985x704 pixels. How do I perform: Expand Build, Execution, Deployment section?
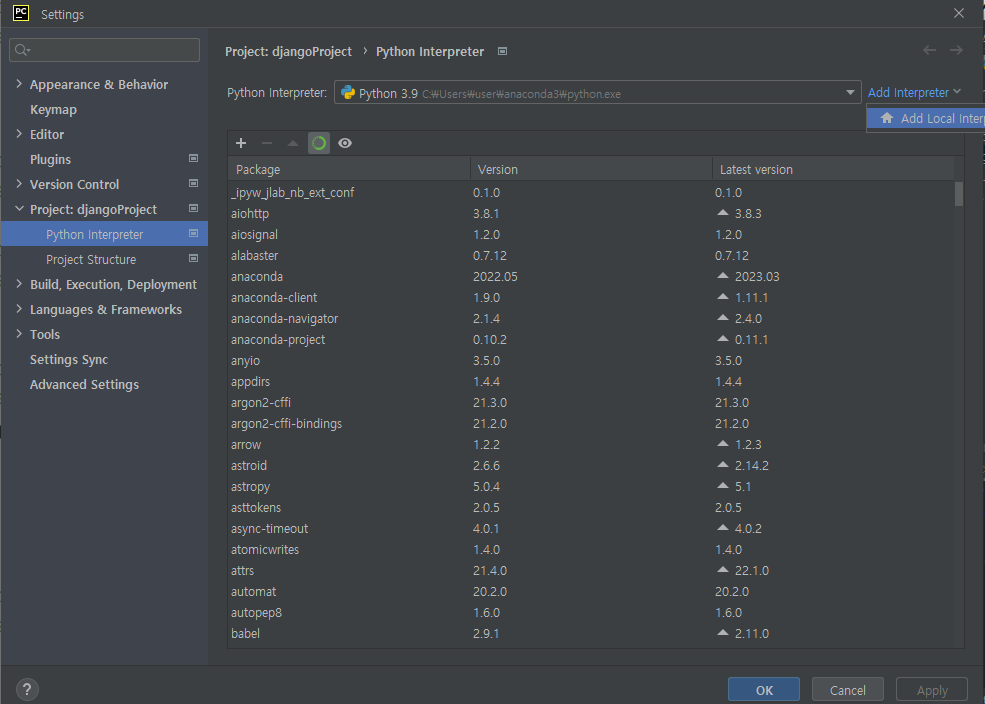(x=19, y=284)
